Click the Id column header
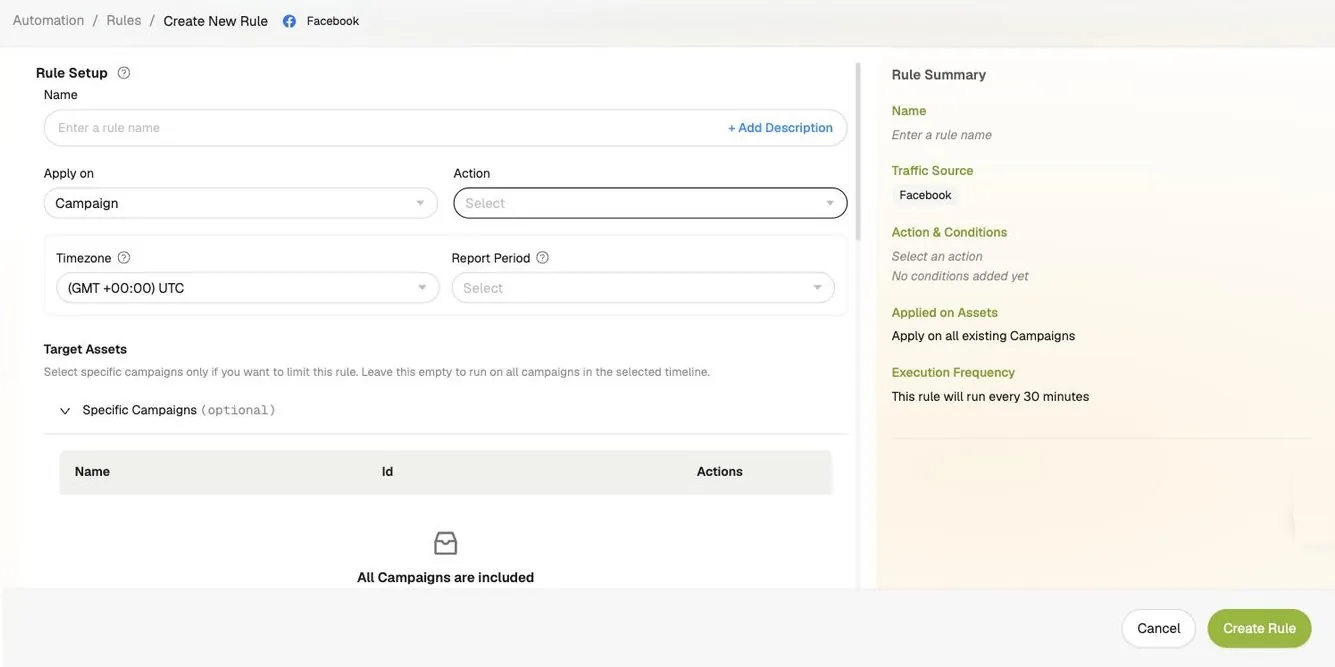The height and width of the screenshot is (667, 1335). 387,471
